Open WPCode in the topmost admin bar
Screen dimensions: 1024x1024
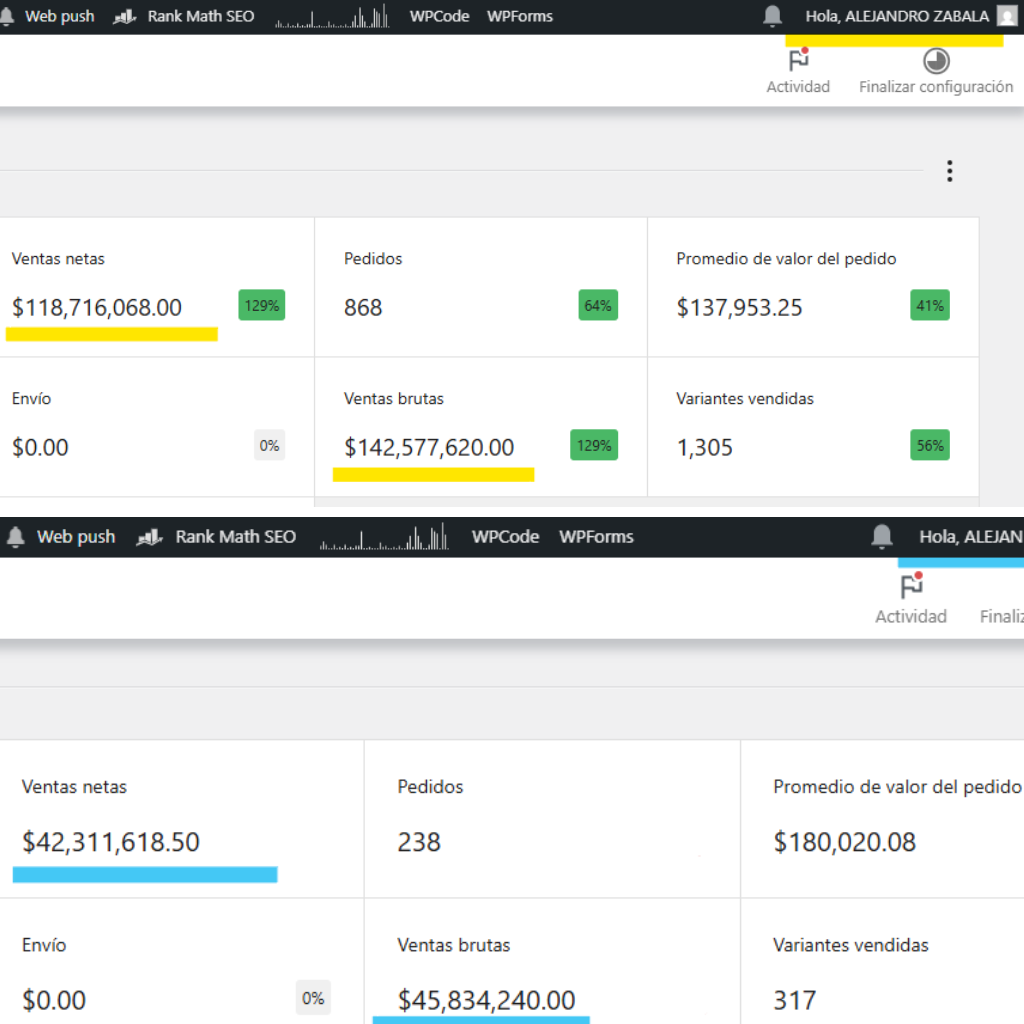(439, 16)
